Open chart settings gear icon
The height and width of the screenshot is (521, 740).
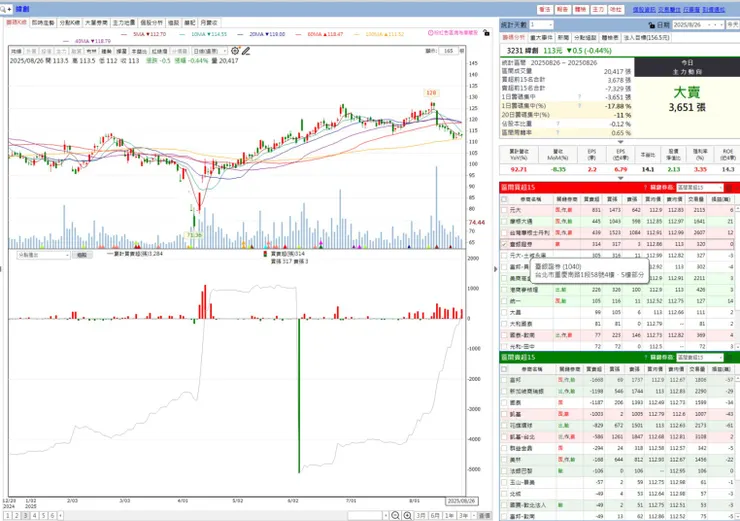point(235,50)
